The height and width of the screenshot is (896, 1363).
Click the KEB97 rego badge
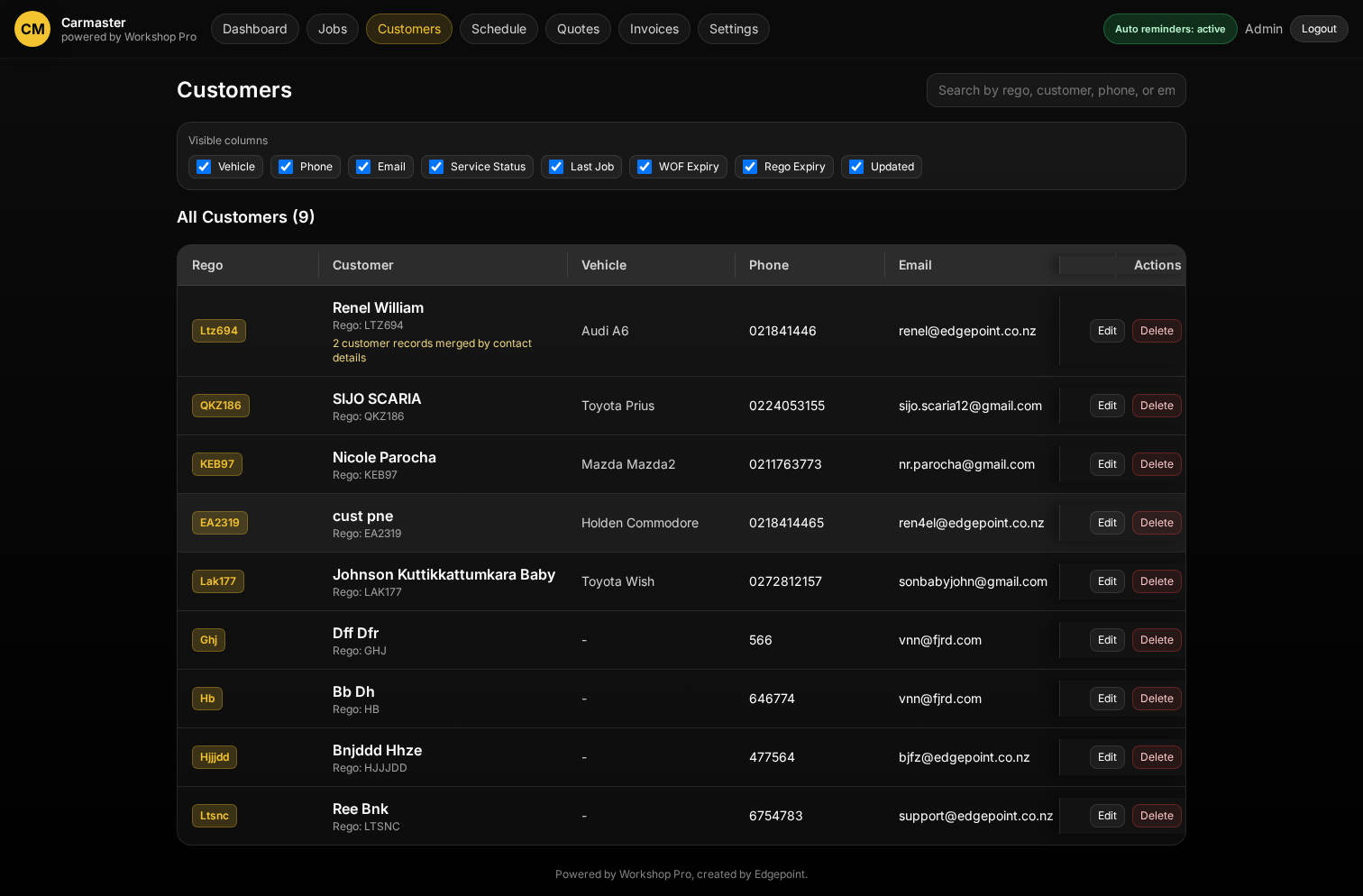click(216, 464)
